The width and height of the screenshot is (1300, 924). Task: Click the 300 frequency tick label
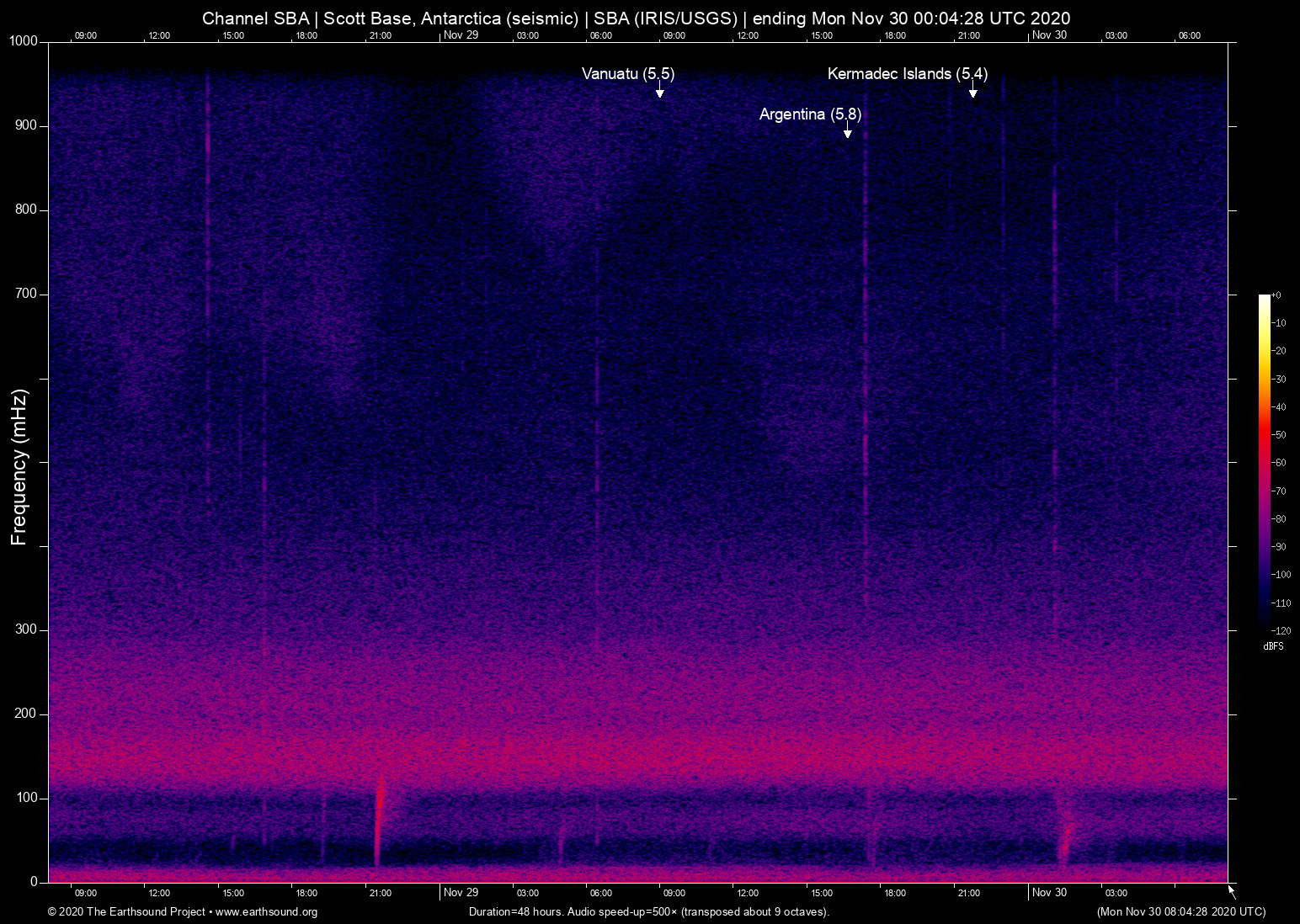tap(26, 629)
